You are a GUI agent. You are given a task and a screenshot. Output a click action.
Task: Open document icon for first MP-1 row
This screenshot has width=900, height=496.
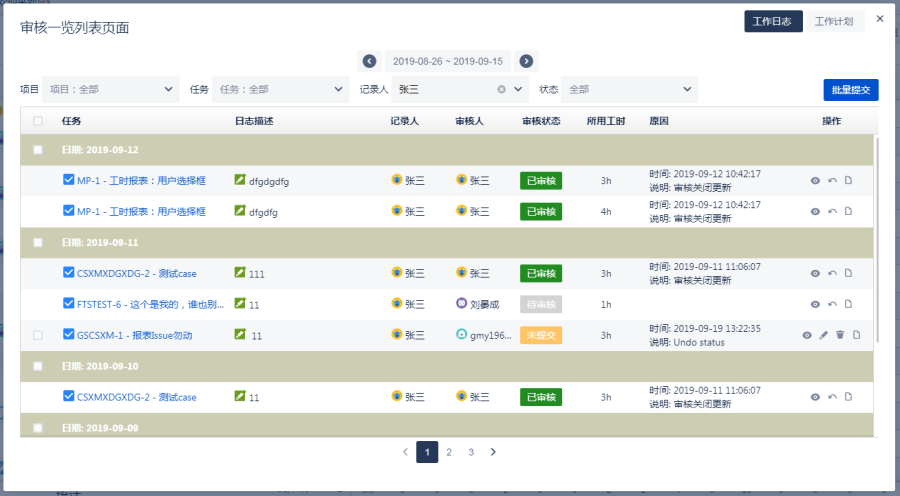click(x=848, y=181)
